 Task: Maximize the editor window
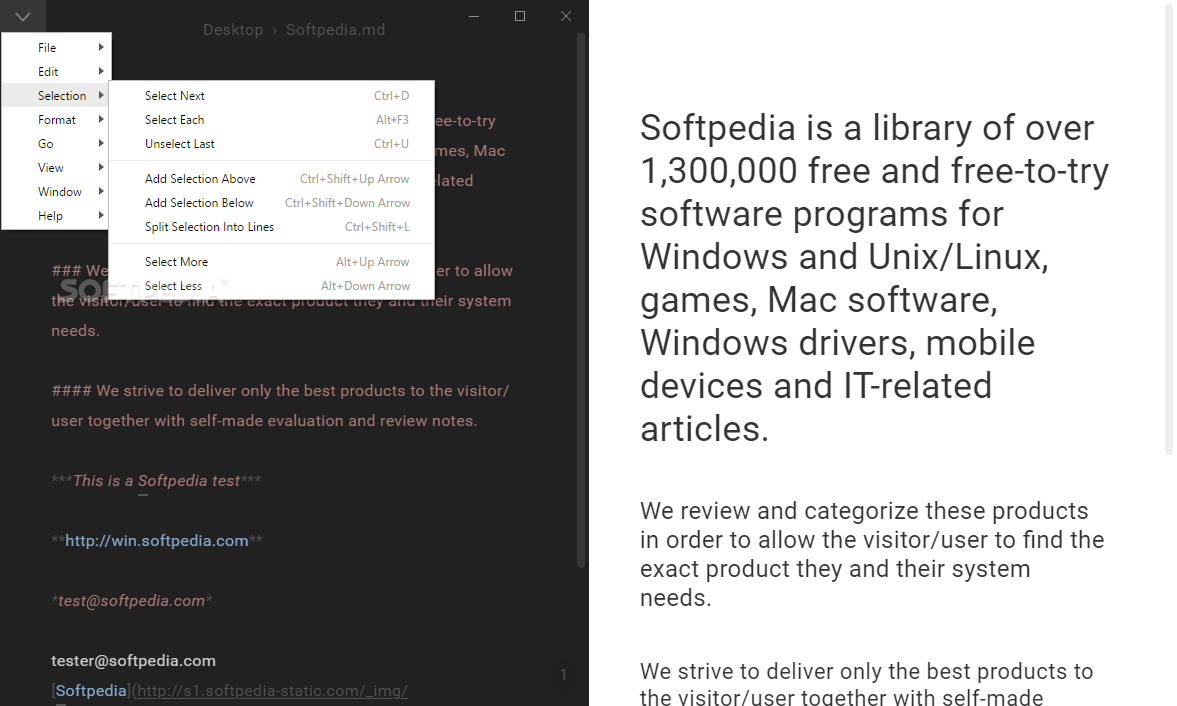(519, 16)
